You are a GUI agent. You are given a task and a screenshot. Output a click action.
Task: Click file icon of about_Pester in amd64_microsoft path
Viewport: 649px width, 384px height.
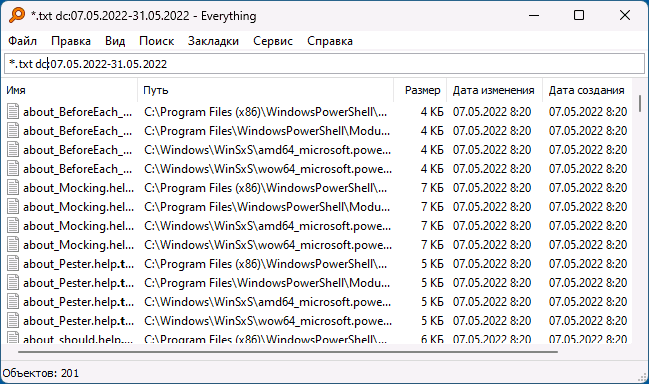[13, 302]
